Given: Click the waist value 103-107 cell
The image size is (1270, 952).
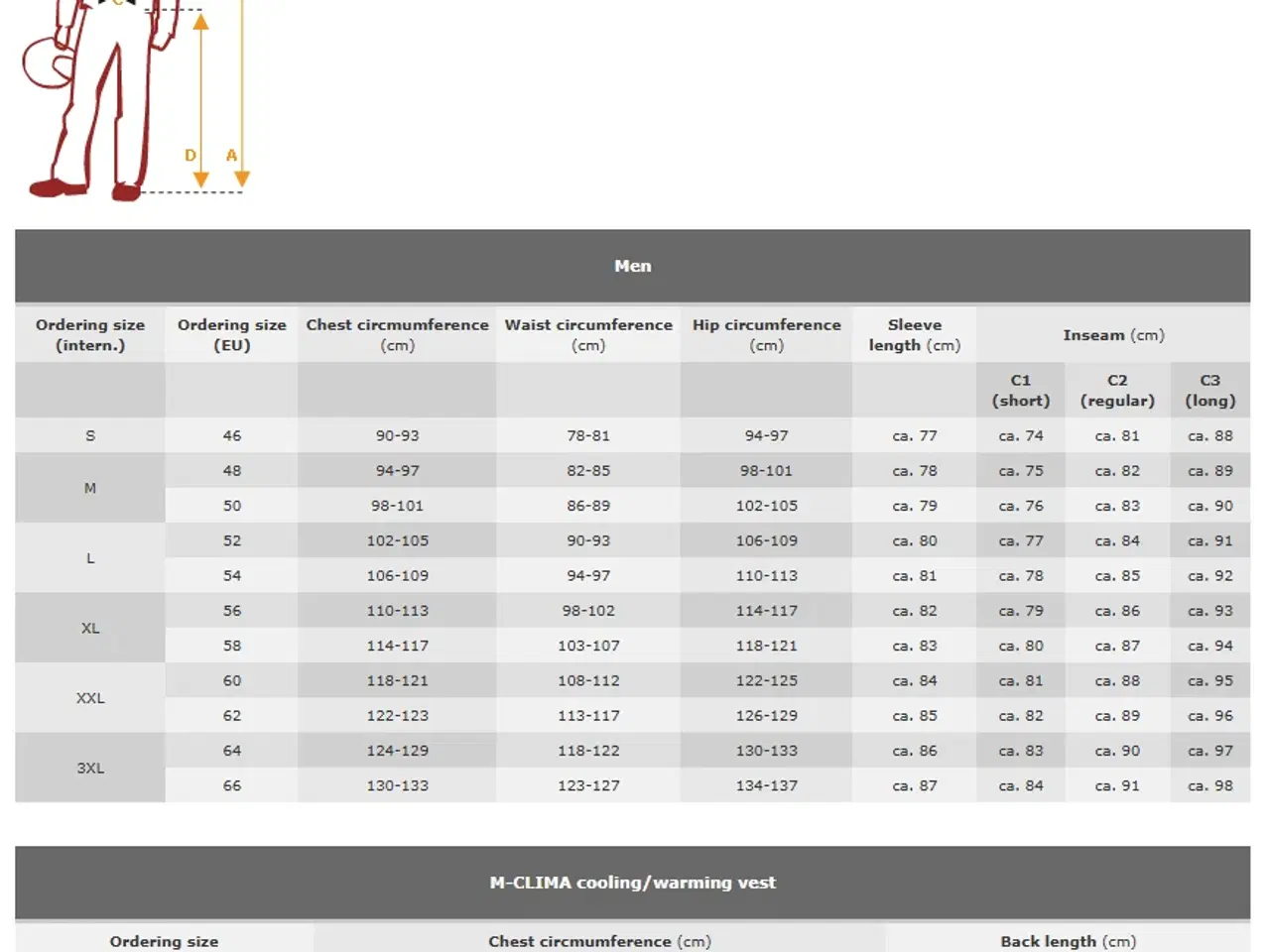Looking at the screenshot, I should point(588,646).
